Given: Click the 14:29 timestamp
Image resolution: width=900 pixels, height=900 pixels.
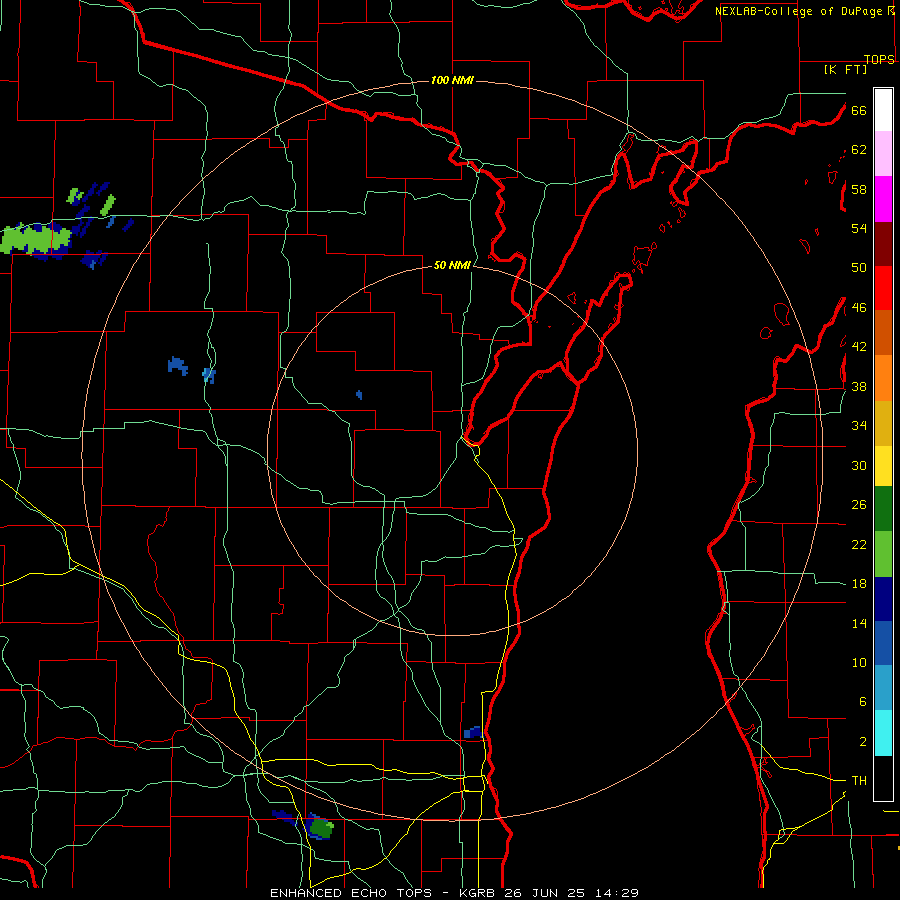Looking at the screenshot, I should (615, 893).
